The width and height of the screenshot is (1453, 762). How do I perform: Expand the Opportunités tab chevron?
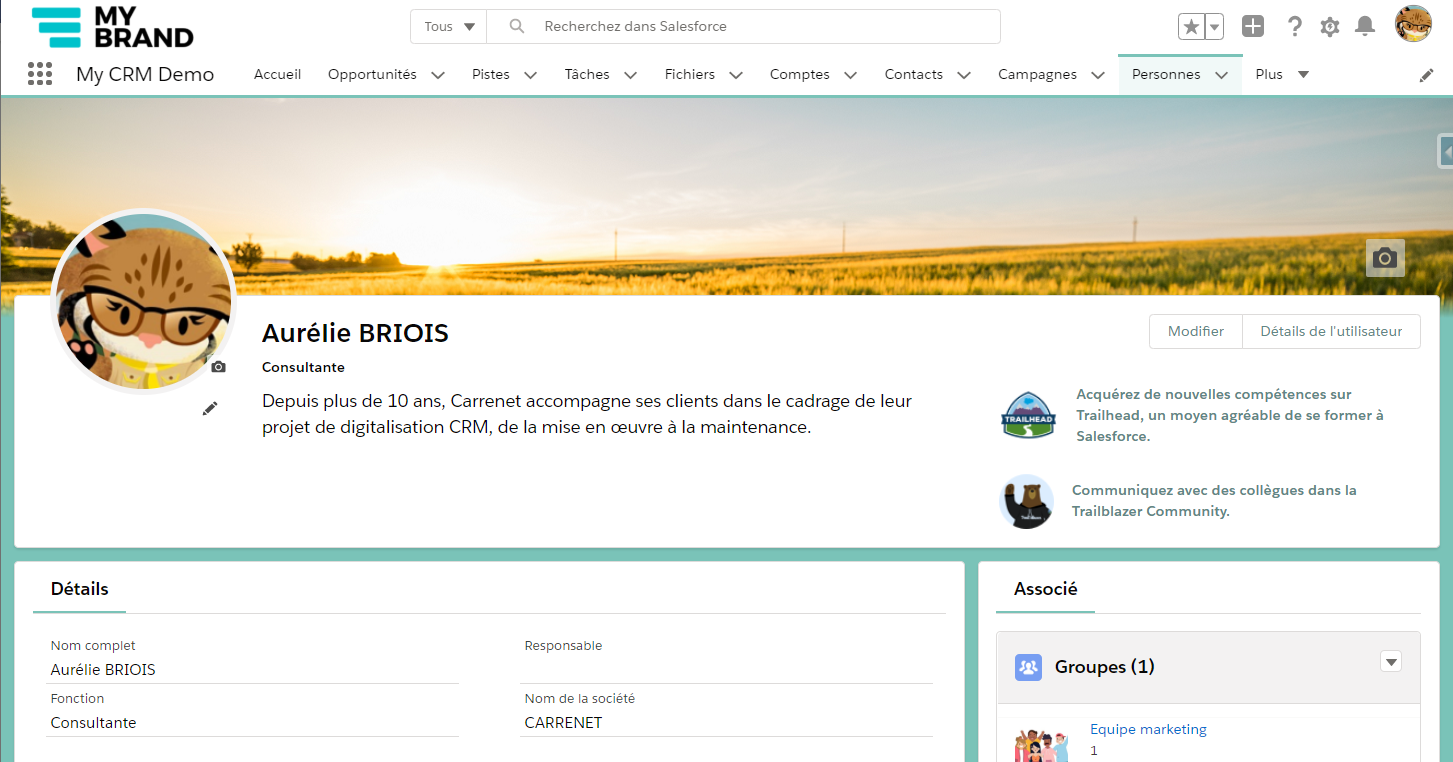(x=438, y=75)
